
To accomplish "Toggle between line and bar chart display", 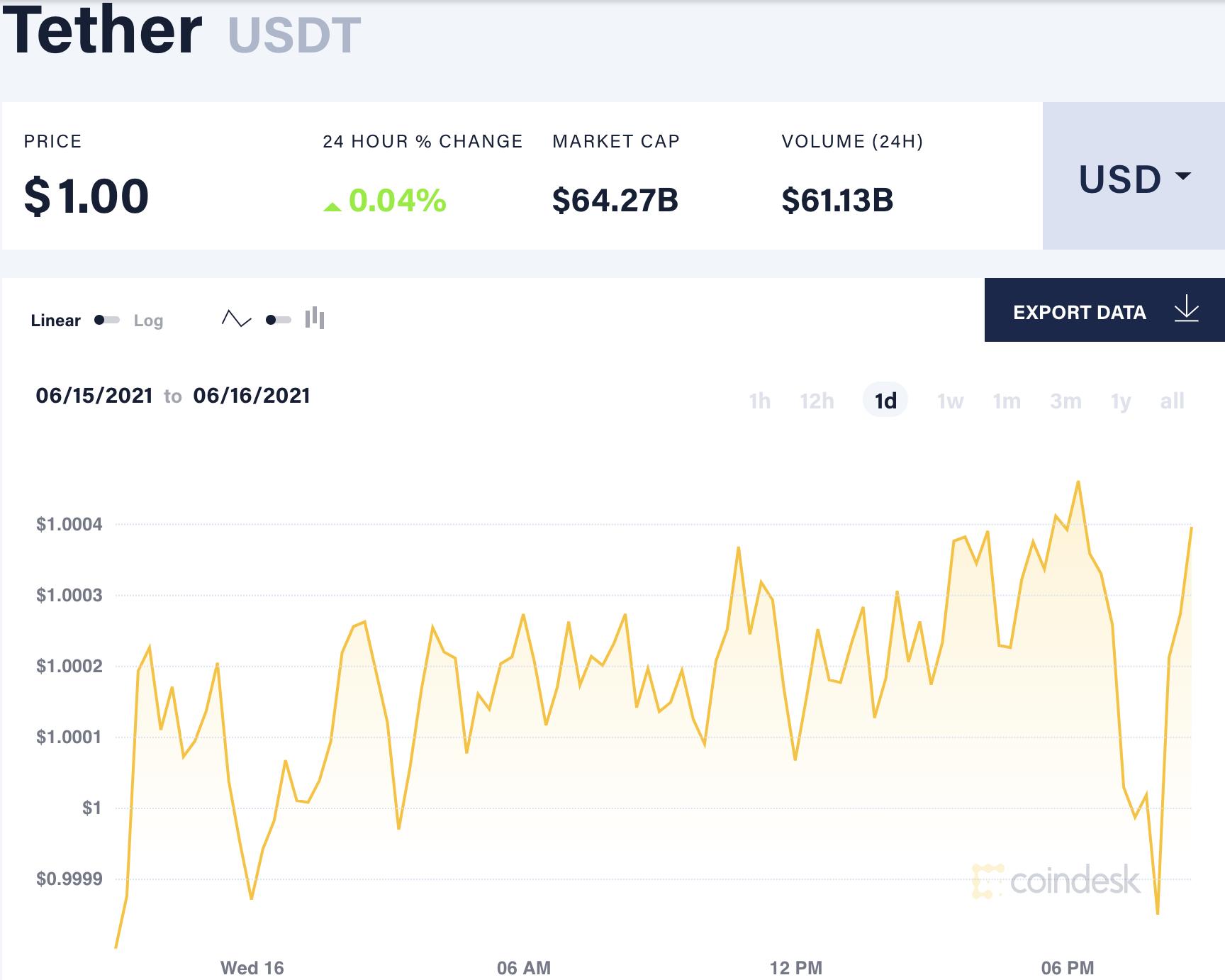I will 276,320.
